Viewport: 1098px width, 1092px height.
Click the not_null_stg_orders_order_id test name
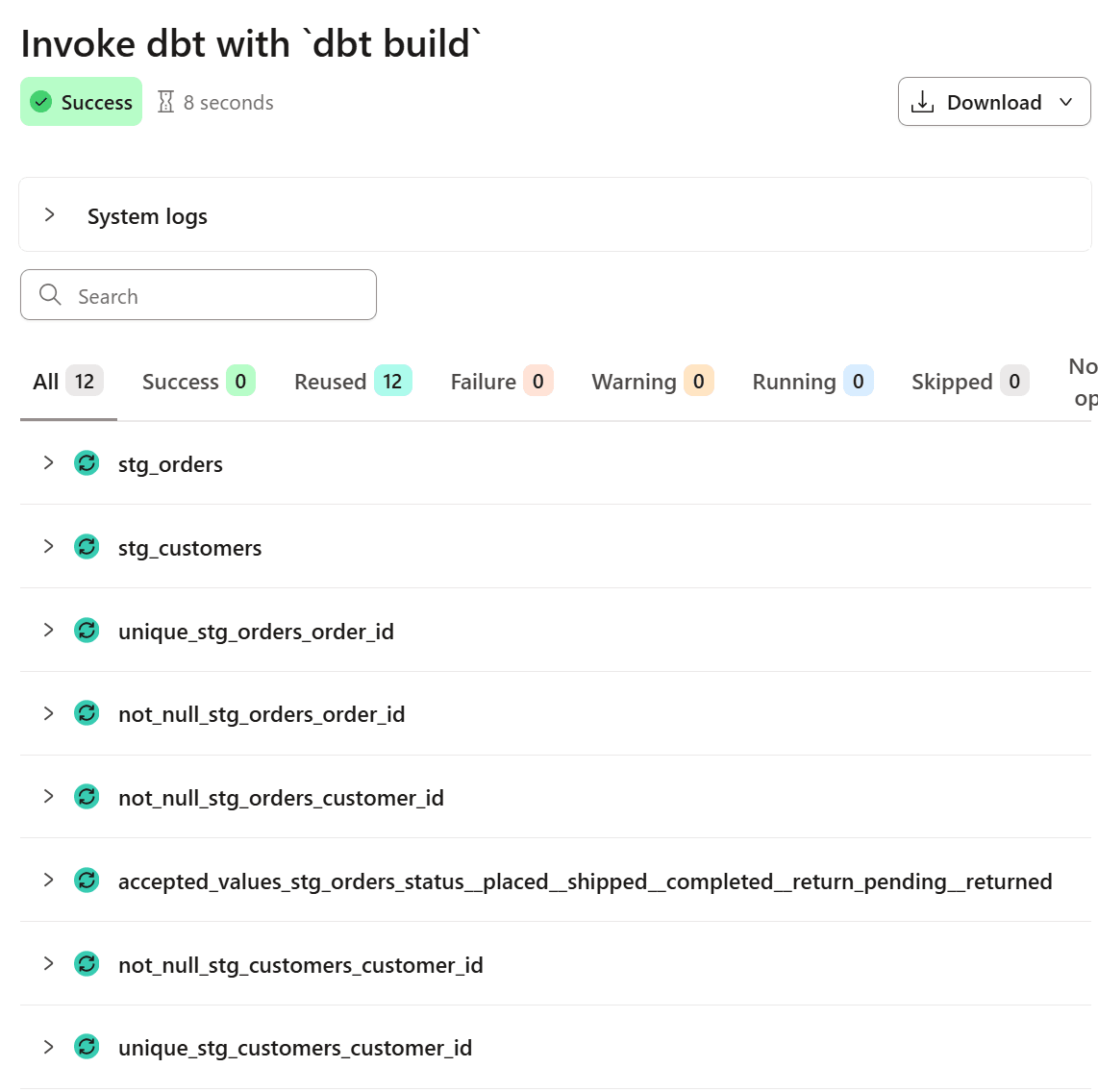point(262,714)
